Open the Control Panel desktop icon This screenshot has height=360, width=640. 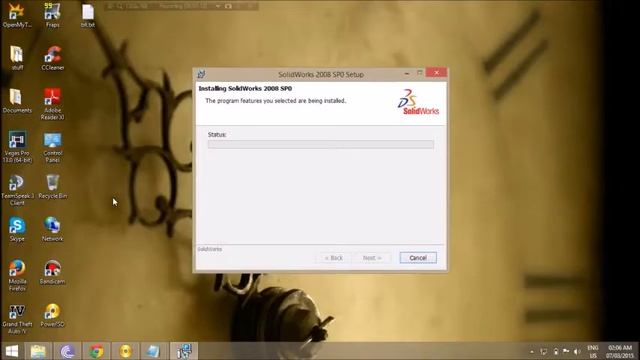click(53, 147)
